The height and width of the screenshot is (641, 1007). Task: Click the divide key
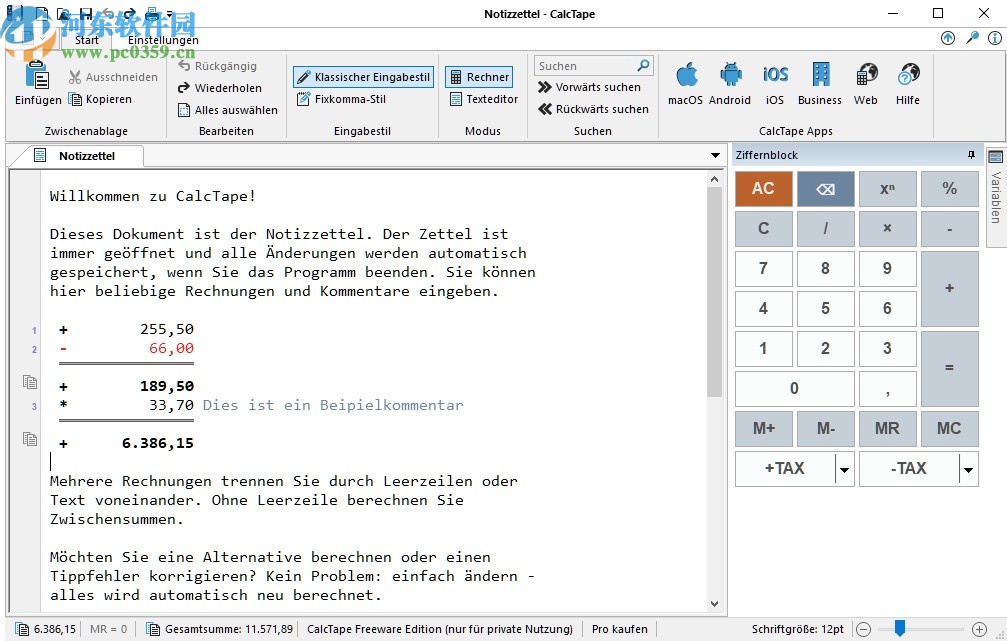pyautogui.click(x=825, y=229)
